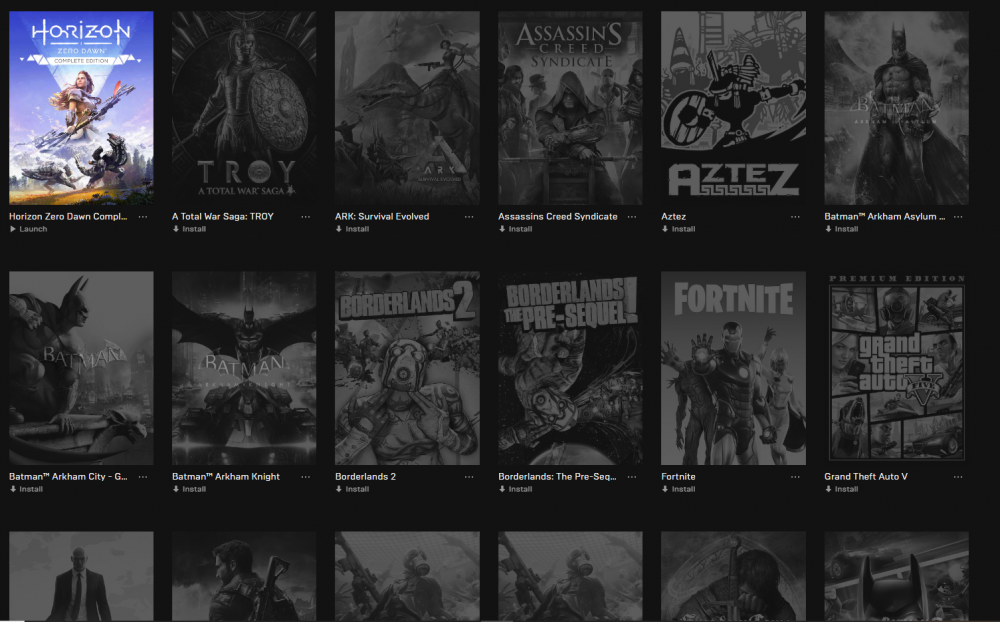Launch Horizon Zero Dawn Complete Edition
This screenshot has width=1000, height=622.
point(29,229)
